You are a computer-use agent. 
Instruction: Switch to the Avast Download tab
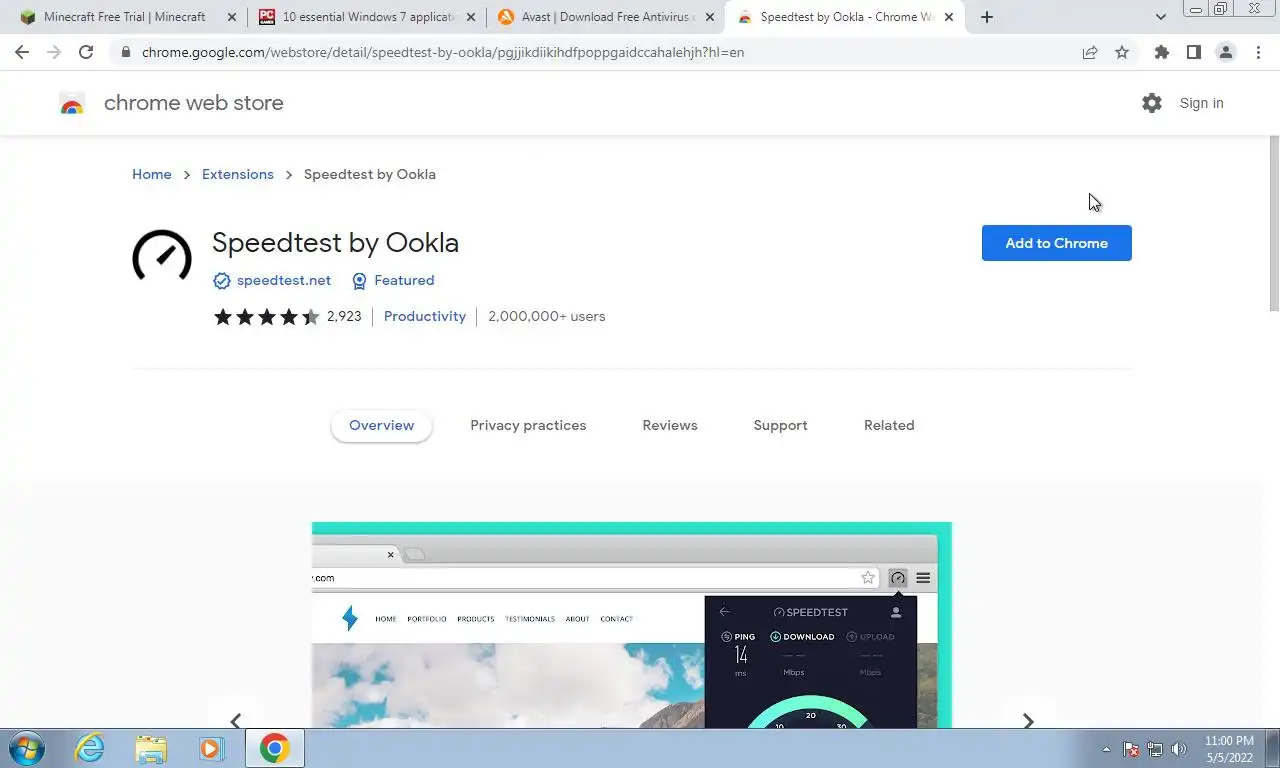pyautogui.click(x=605, y=17)
